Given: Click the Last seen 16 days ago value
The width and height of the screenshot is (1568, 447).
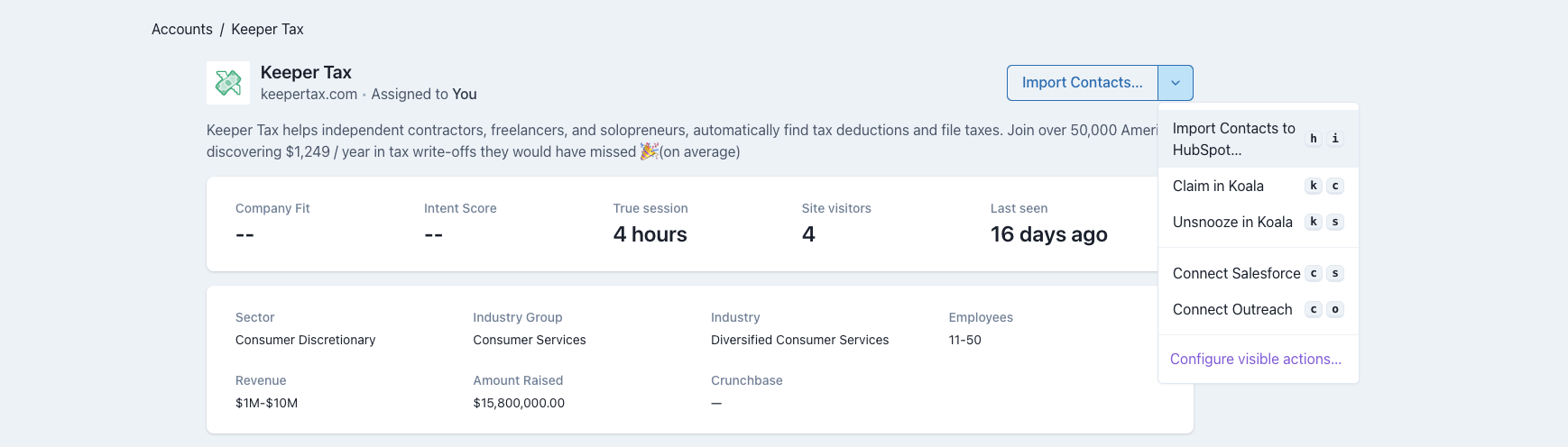Looking at the screenshot, I should pos(1048,234).
